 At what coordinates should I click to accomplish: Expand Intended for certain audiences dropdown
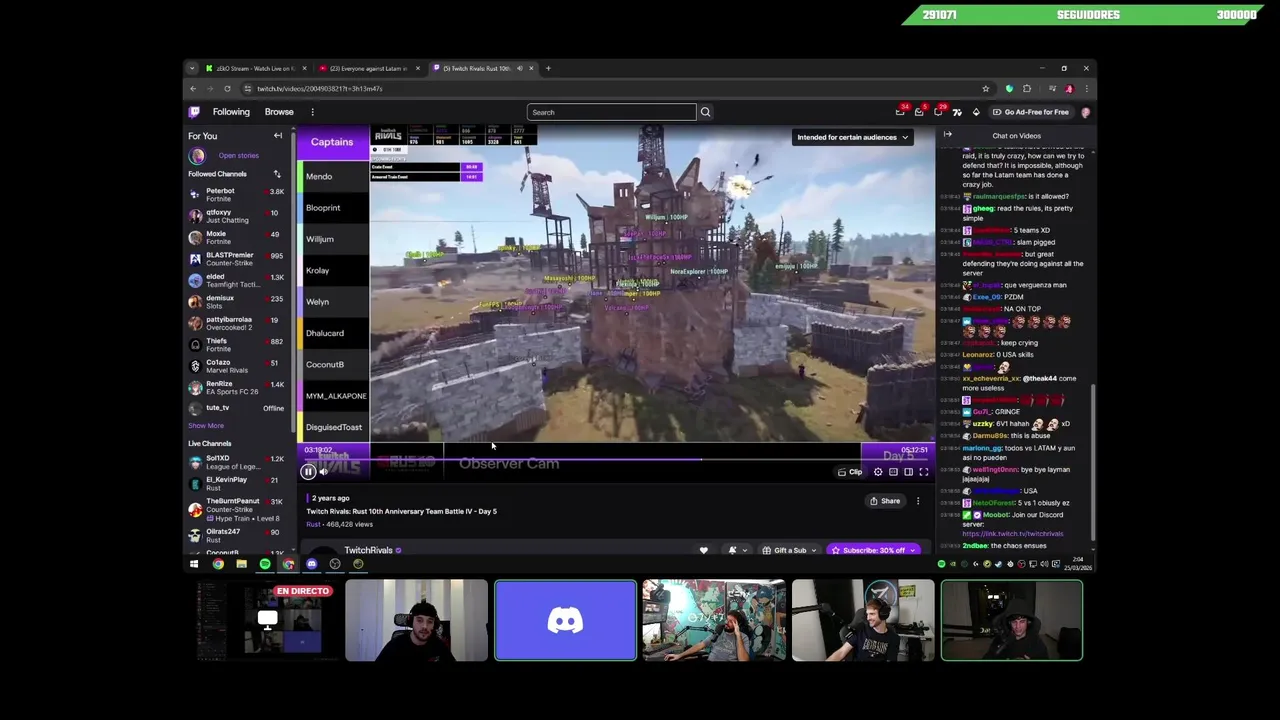853,137
